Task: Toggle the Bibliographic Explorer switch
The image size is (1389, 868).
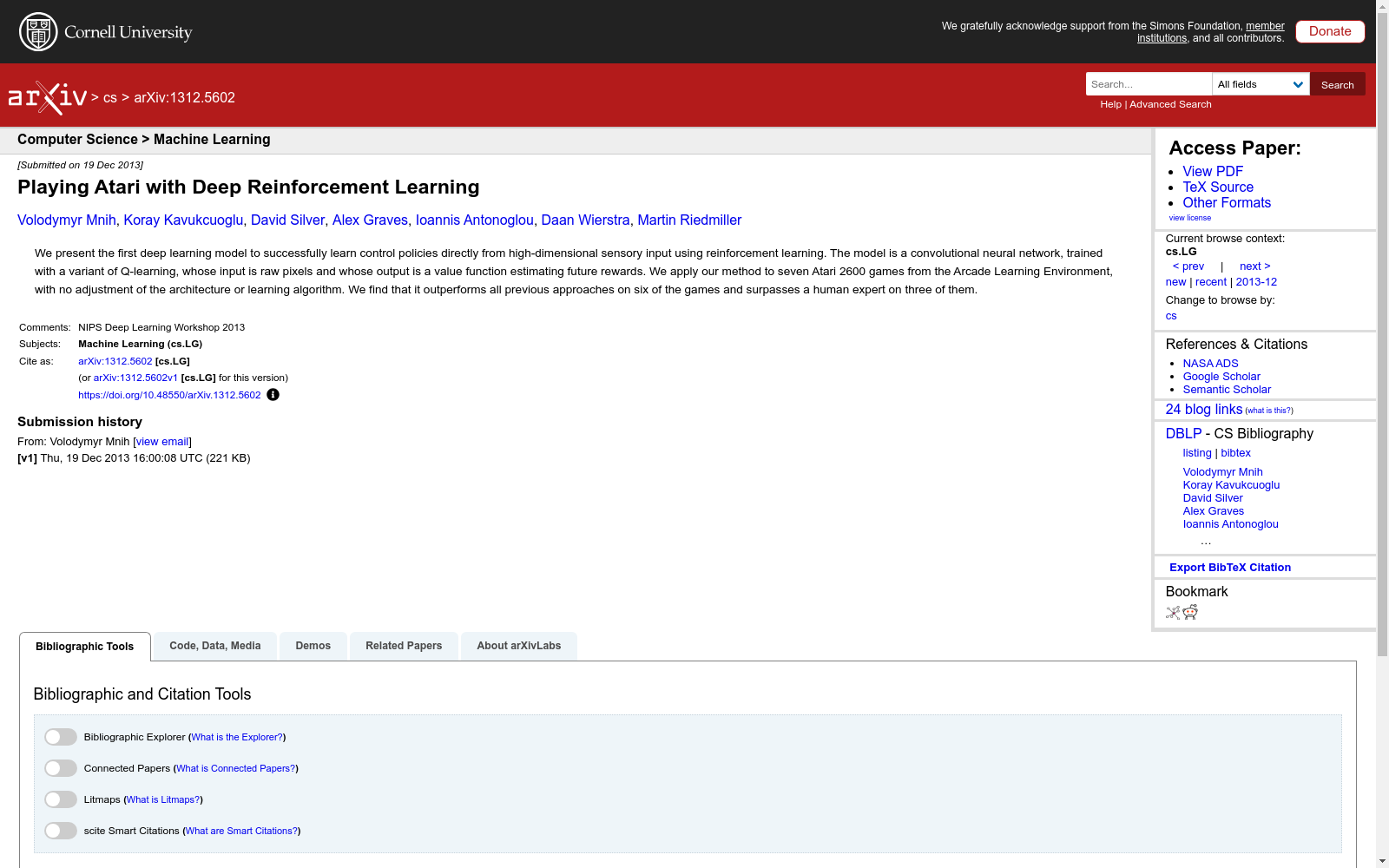Action: [61, 737]
